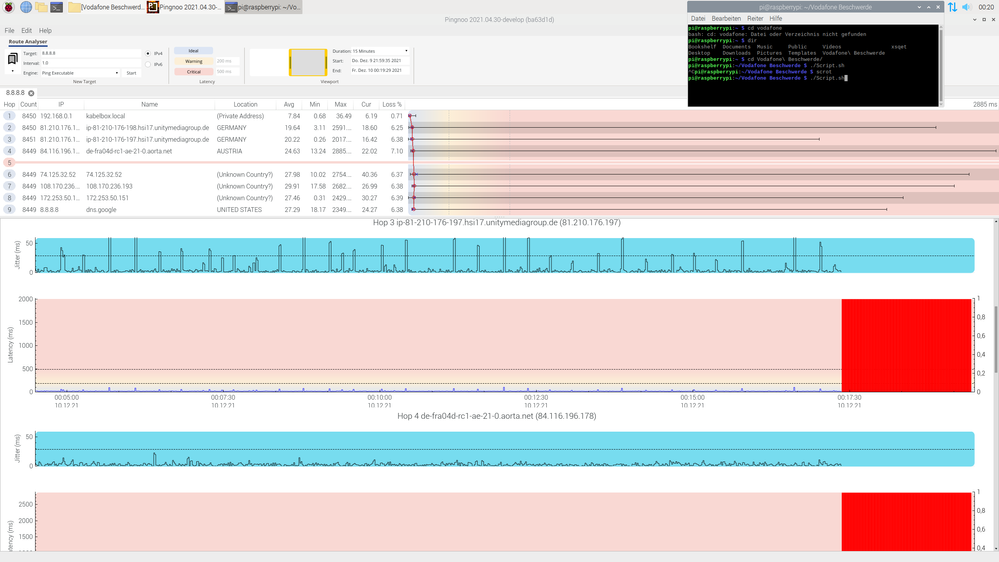Launch the web browser from the taskbar
The height and width of the screenshot is (562, 999).
click(x=23, y=7)
